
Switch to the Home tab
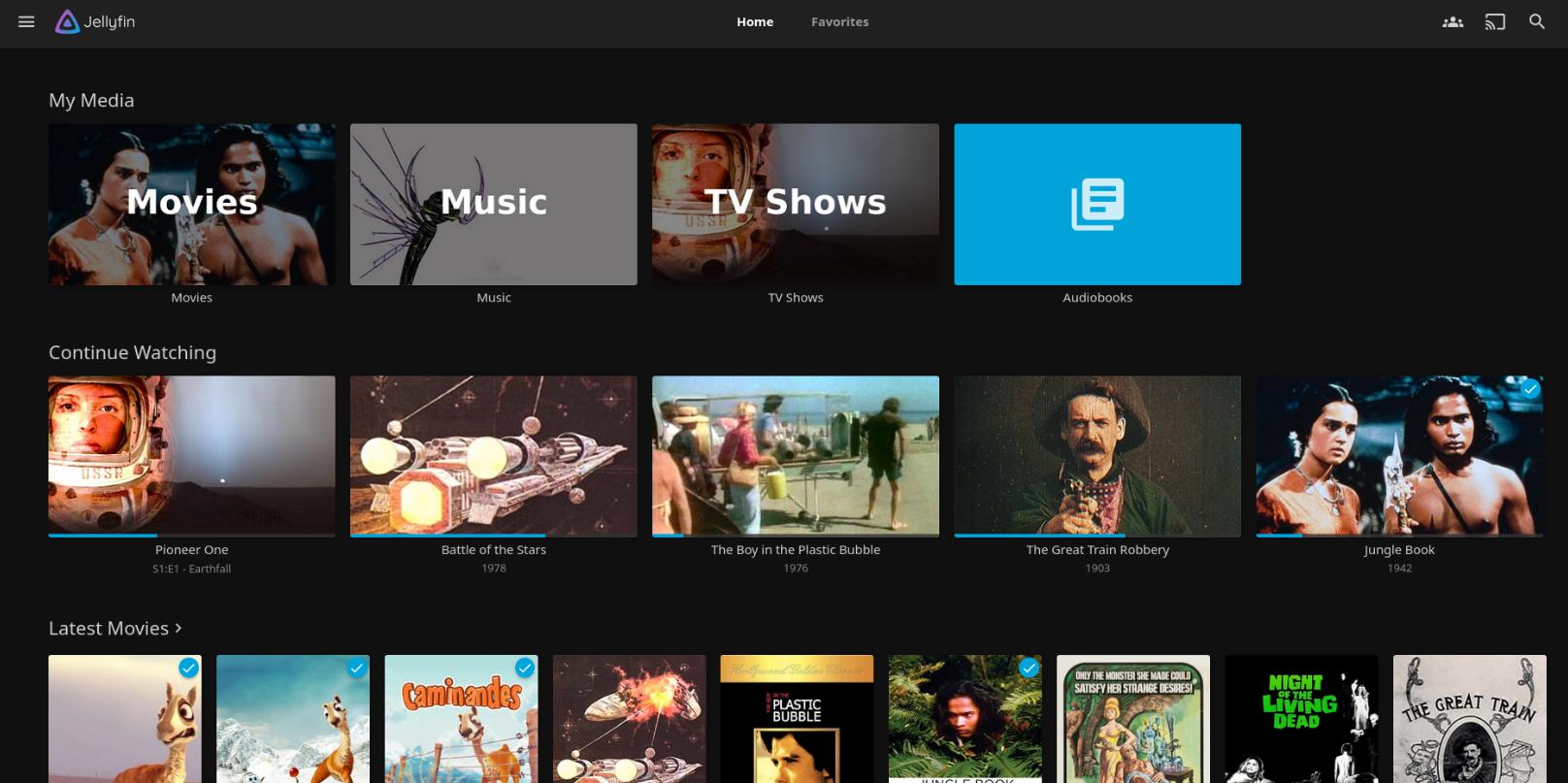click(755, 21)
